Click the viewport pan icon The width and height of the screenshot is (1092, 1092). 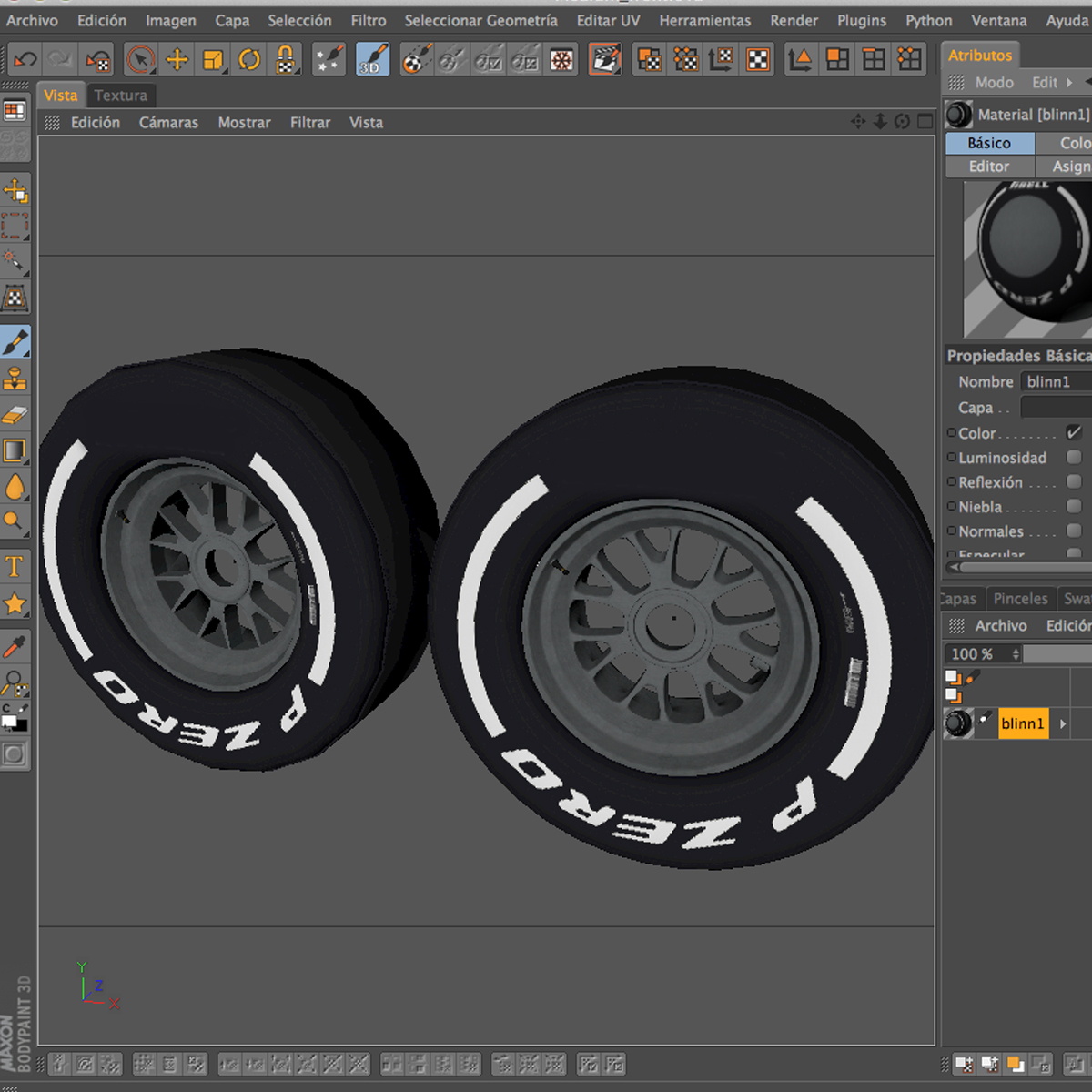click(x=858, y=121)
